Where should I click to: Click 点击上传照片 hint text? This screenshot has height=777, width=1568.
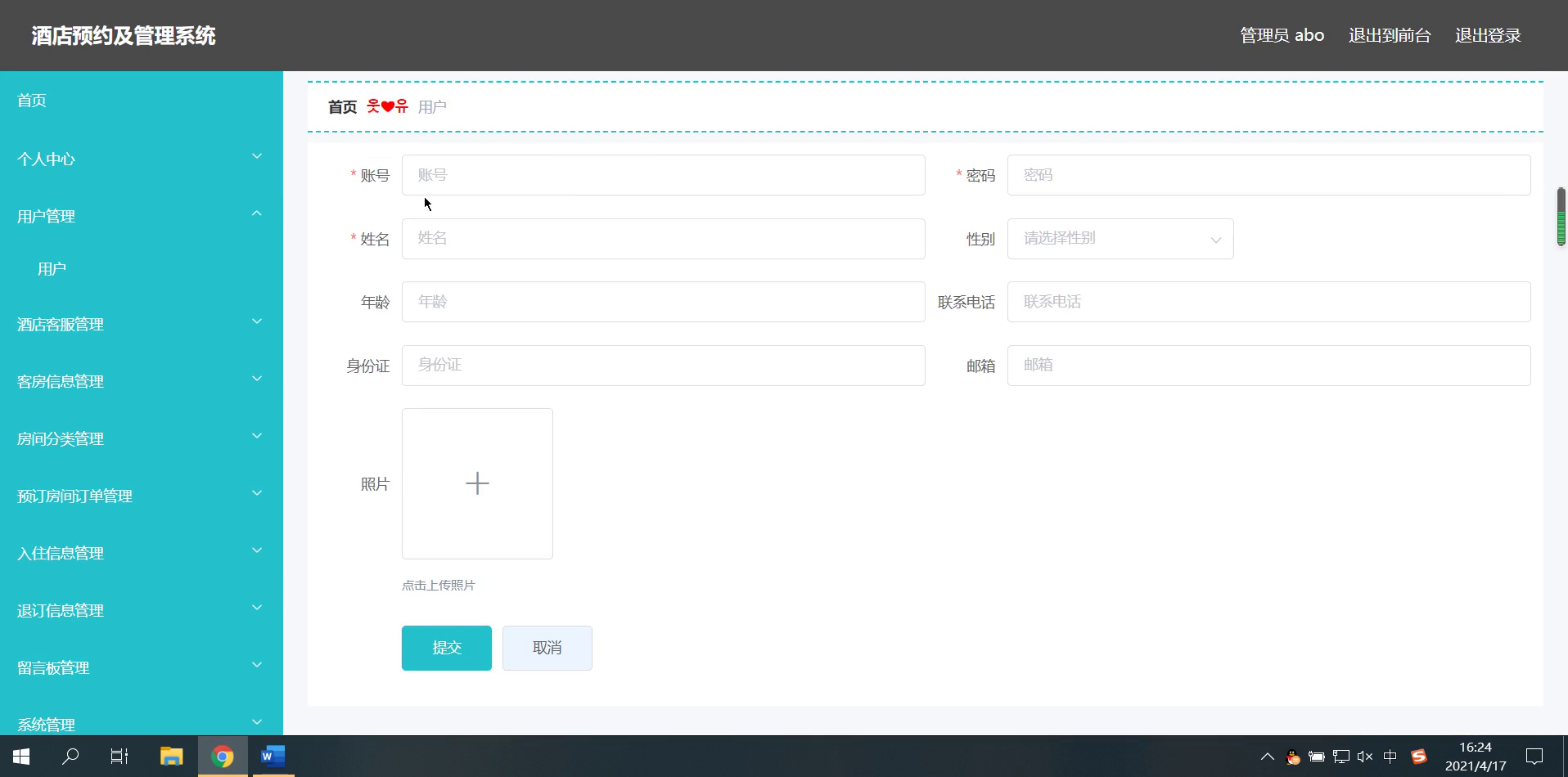[x=439, y=586]
